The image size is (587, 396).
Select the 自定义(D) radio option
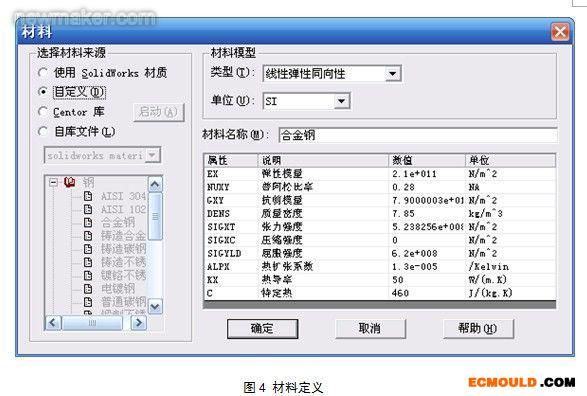coord(43,92)
